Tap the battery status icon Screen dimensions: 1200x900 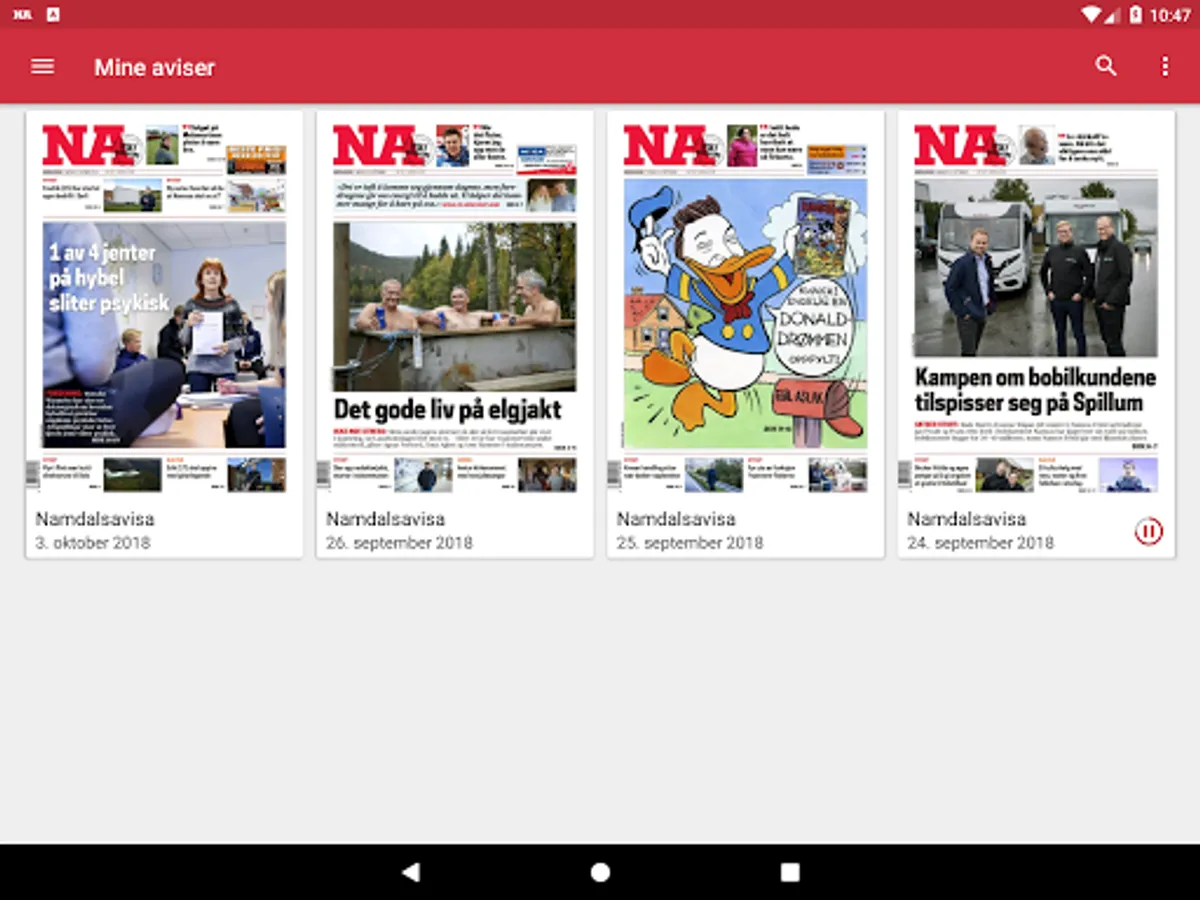pyautogui.click(x=1135, y=14)
